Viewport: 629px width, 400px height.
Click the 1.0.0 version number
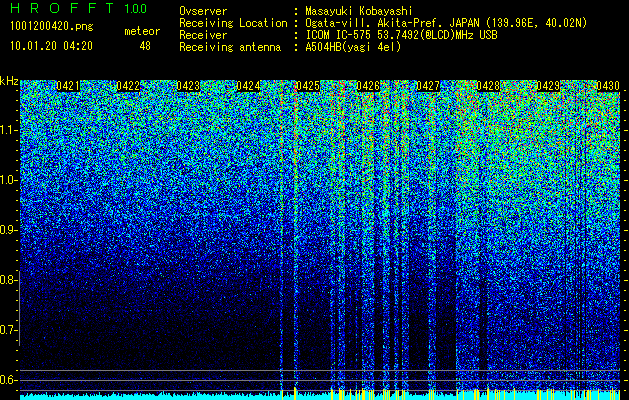pos(136,9)
